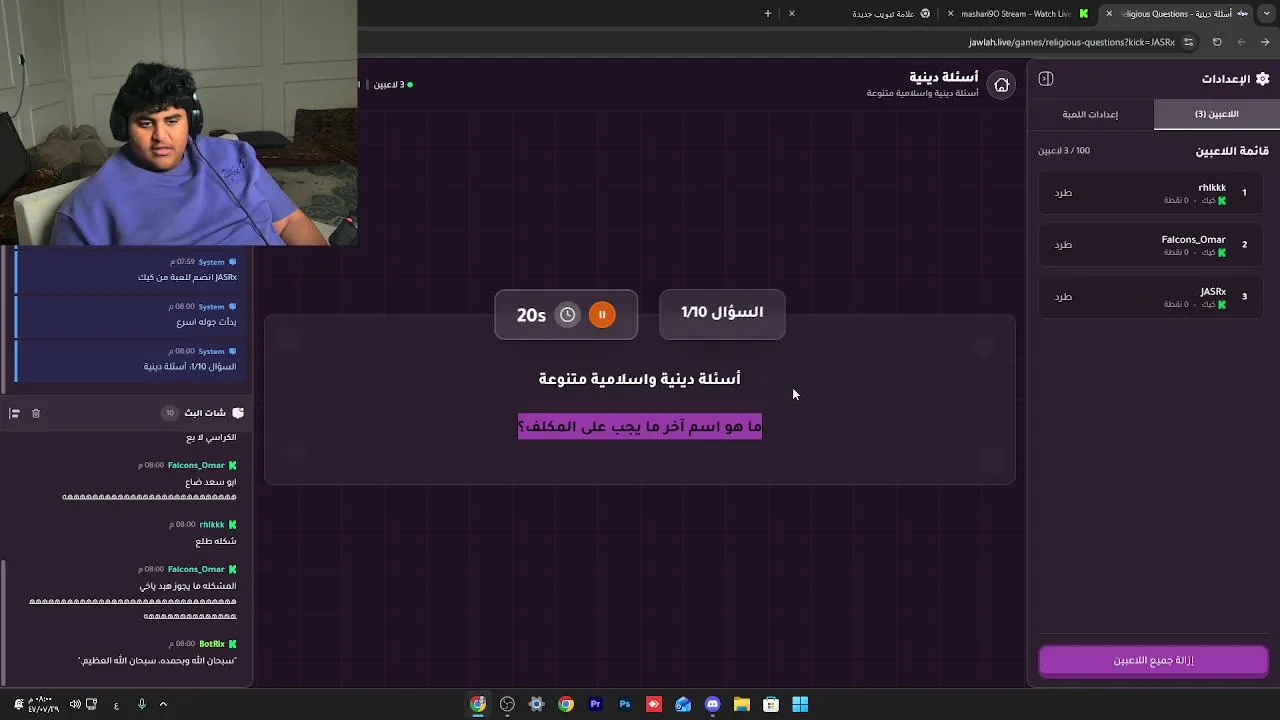Image resolution: width=1280 pixels, height=720 pixels.
Task: Open Premiere Pro from taskbar
Action: 595,705
